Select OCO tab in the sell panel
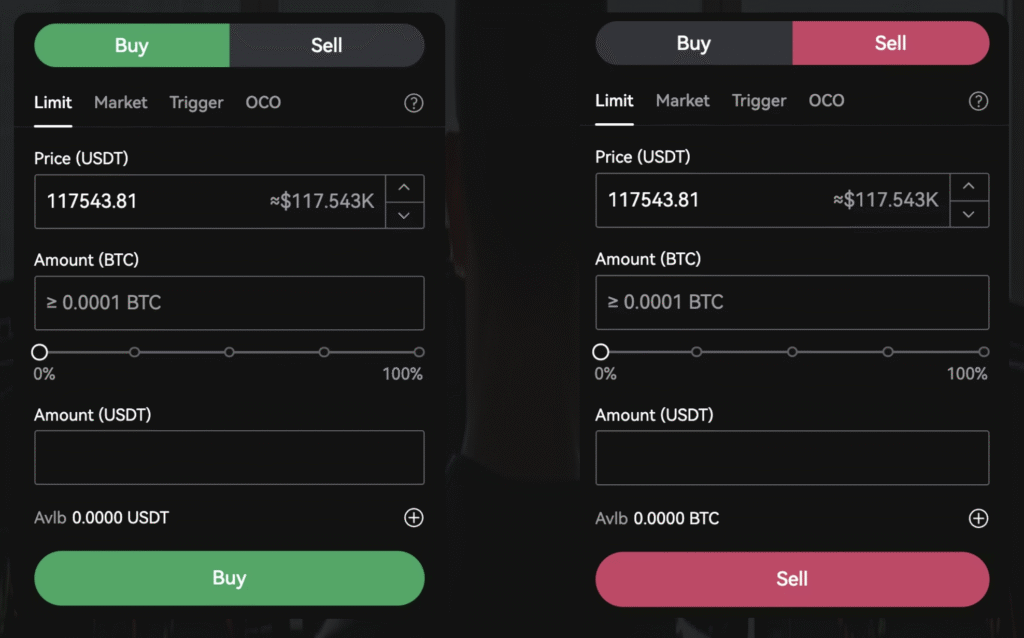The height and width of the screenshot is (638, 1024). 826,100
